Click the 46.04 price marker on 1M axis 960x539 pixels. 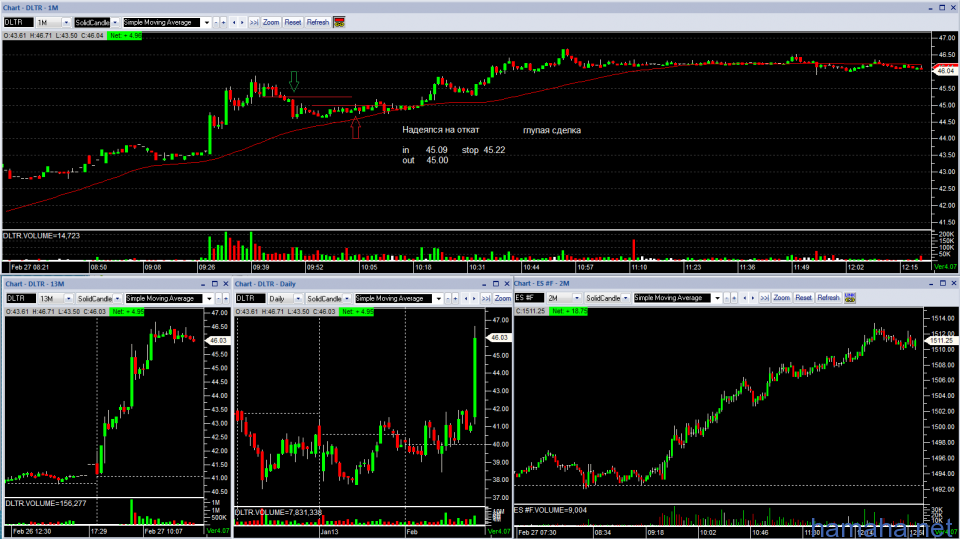(x=945, y=71)
